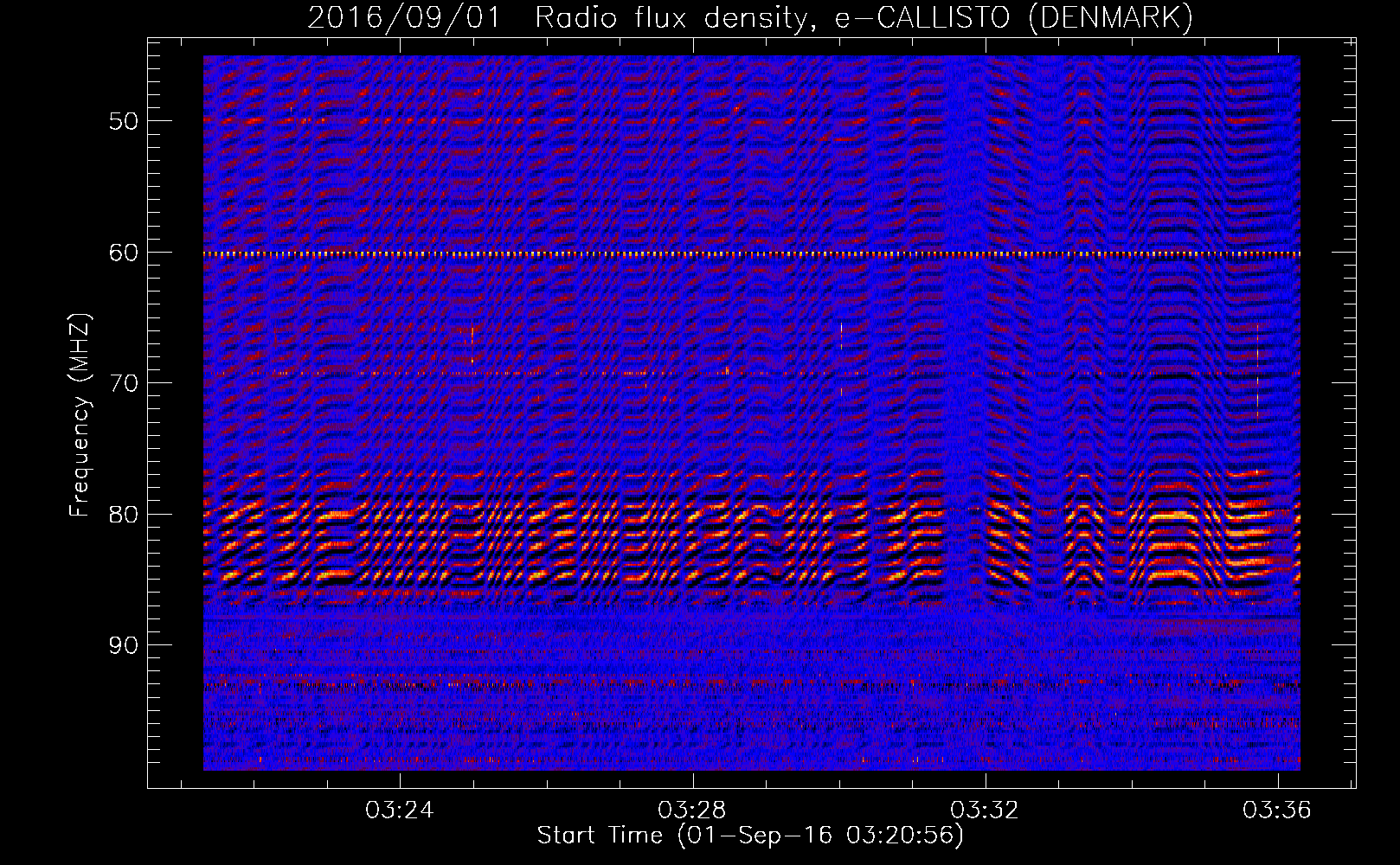Viewport: 1400px width, 865px height.
Task: Click the 03:24 time tick label
Action: (x=400, y=811)
